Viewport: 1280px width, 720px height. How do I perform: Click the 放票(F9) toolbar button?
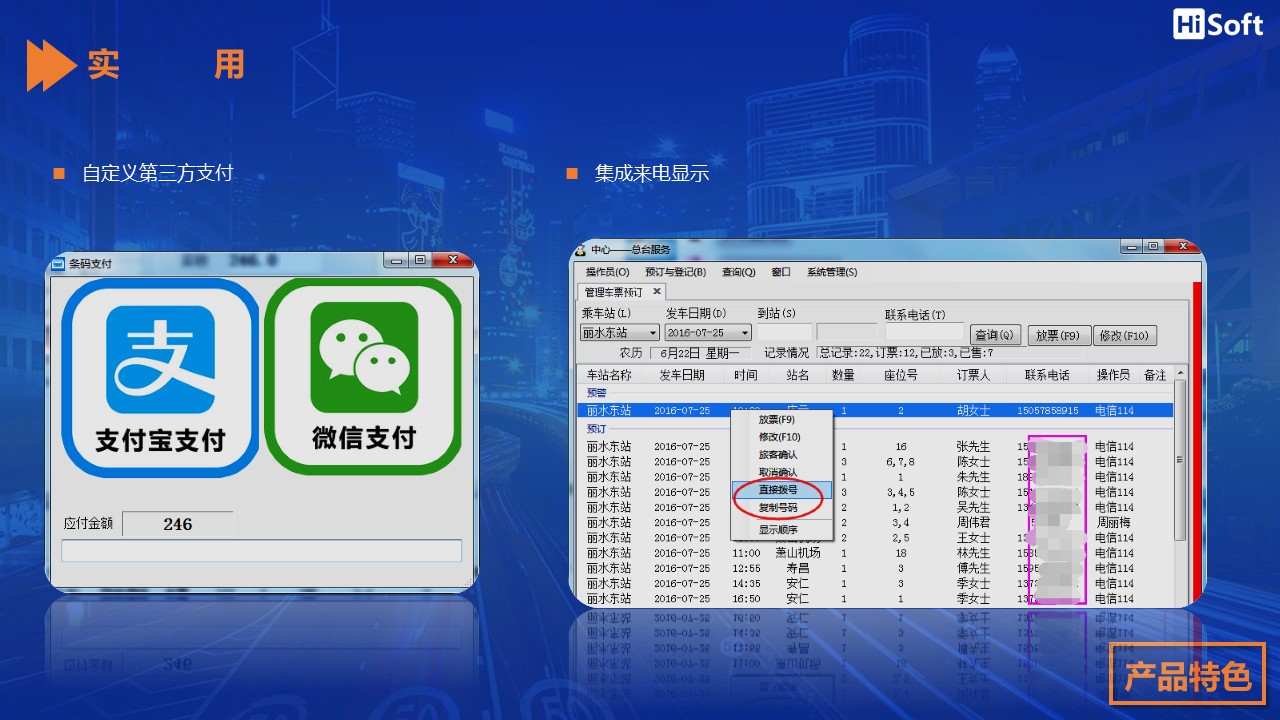pyautogui.click(x=1059, y=335)
